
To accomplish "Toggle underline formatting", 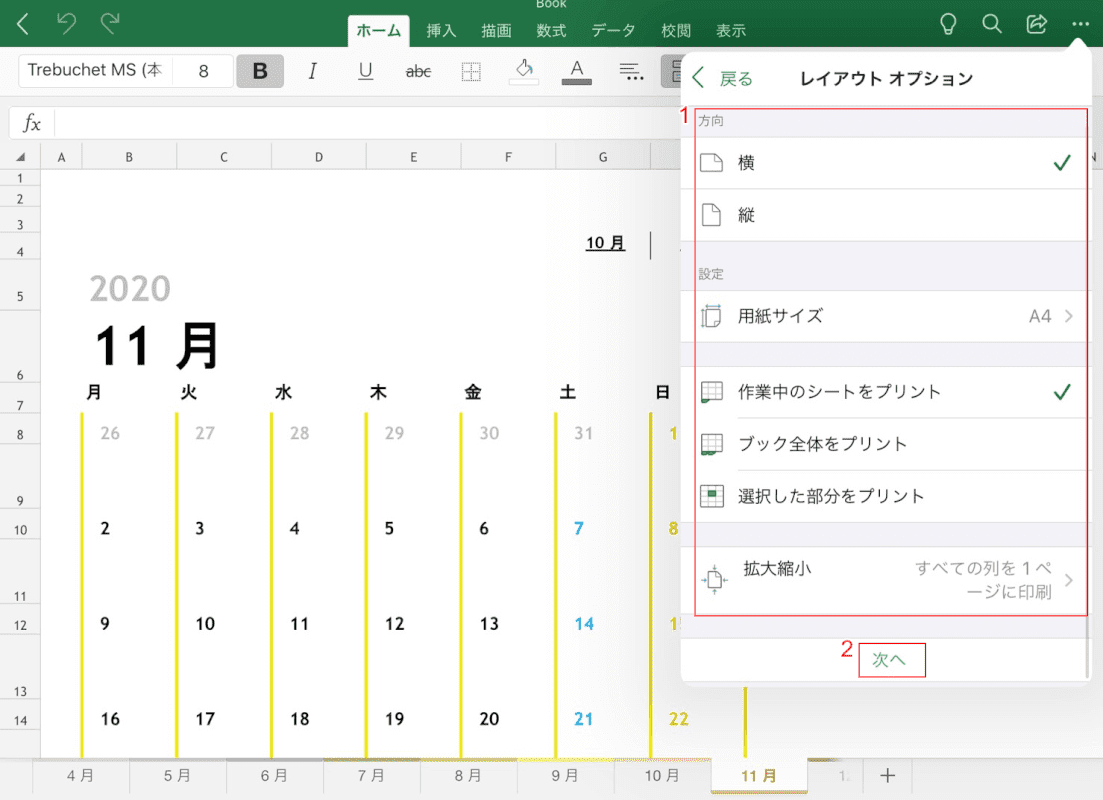I will coord(365,71).
